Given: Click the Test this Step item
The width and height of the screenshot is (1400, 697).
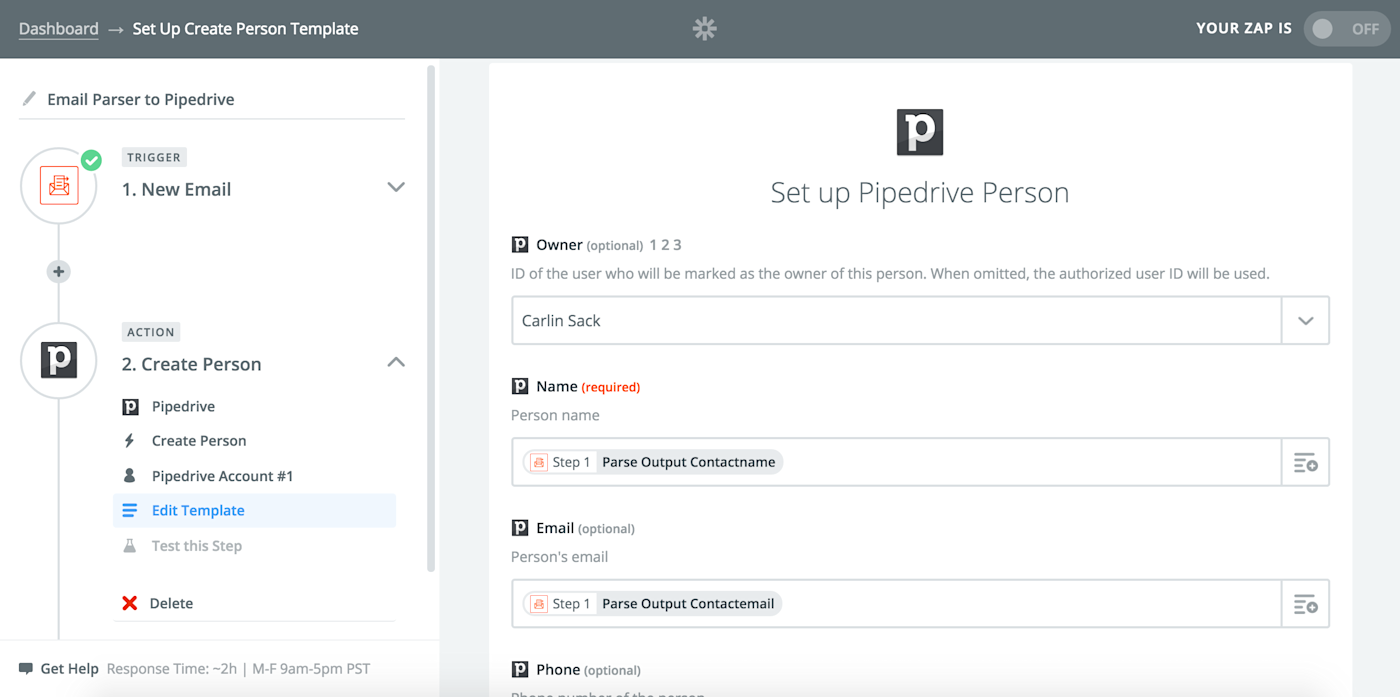Looking at the screenshot, I should click(197, 546).
